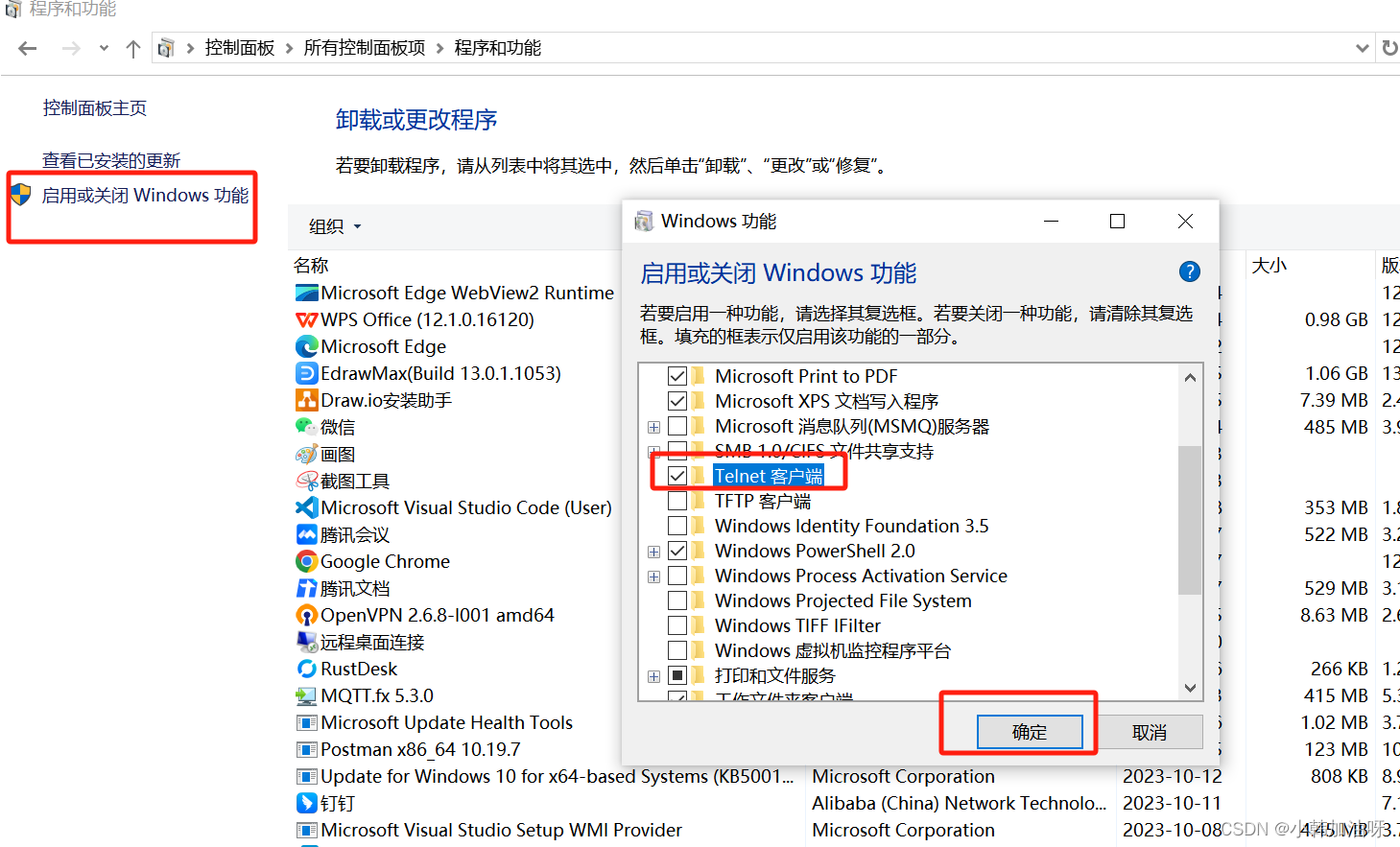Click the RustDesk program icon

[307, 669]
